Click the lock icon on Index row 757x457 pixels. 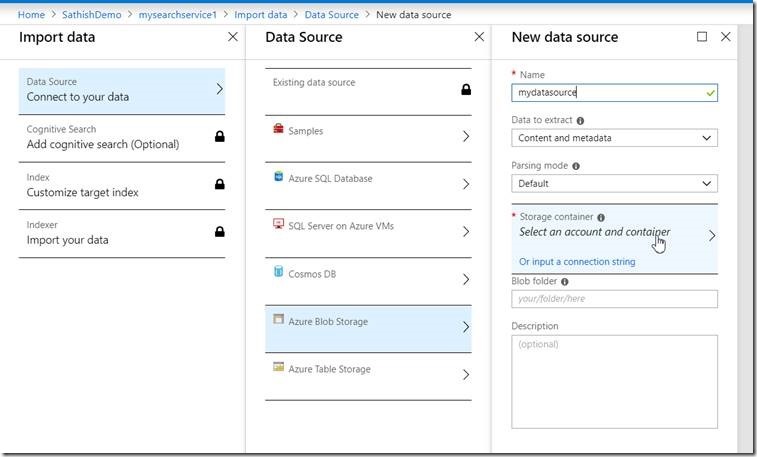coord(220,184)
